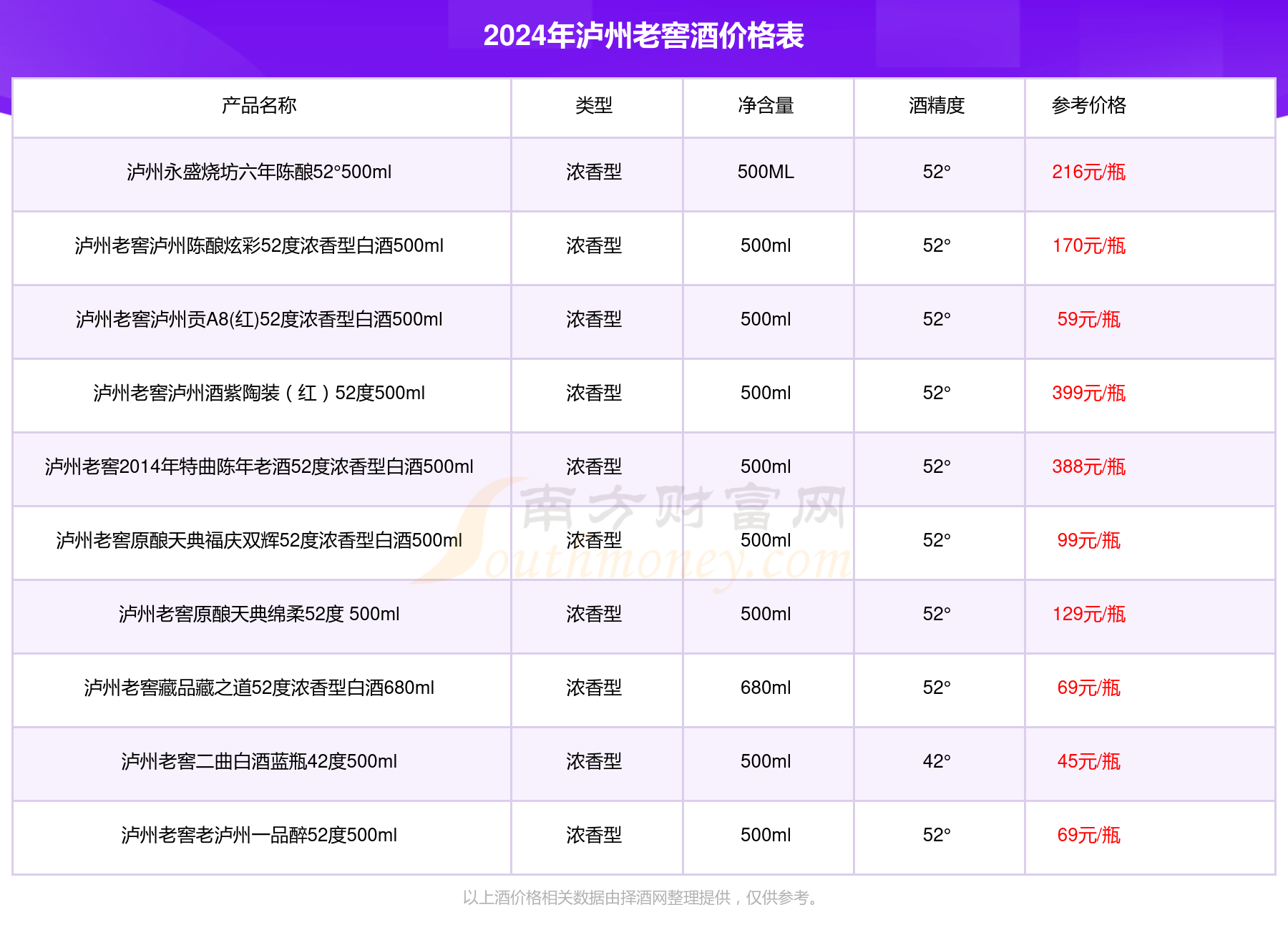The height and width of the screenshot is (930, 1288).
Task: Click the 42° alcohol value
Action: coord(937,761)
